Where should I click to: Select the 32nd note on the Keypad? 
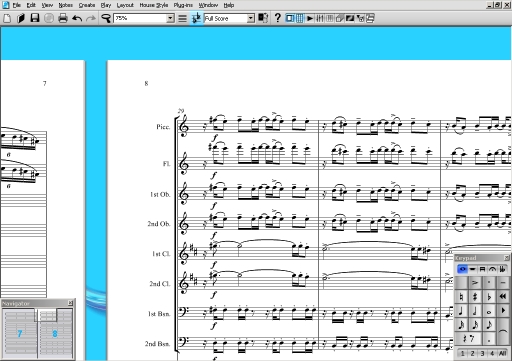coord(461,325)
